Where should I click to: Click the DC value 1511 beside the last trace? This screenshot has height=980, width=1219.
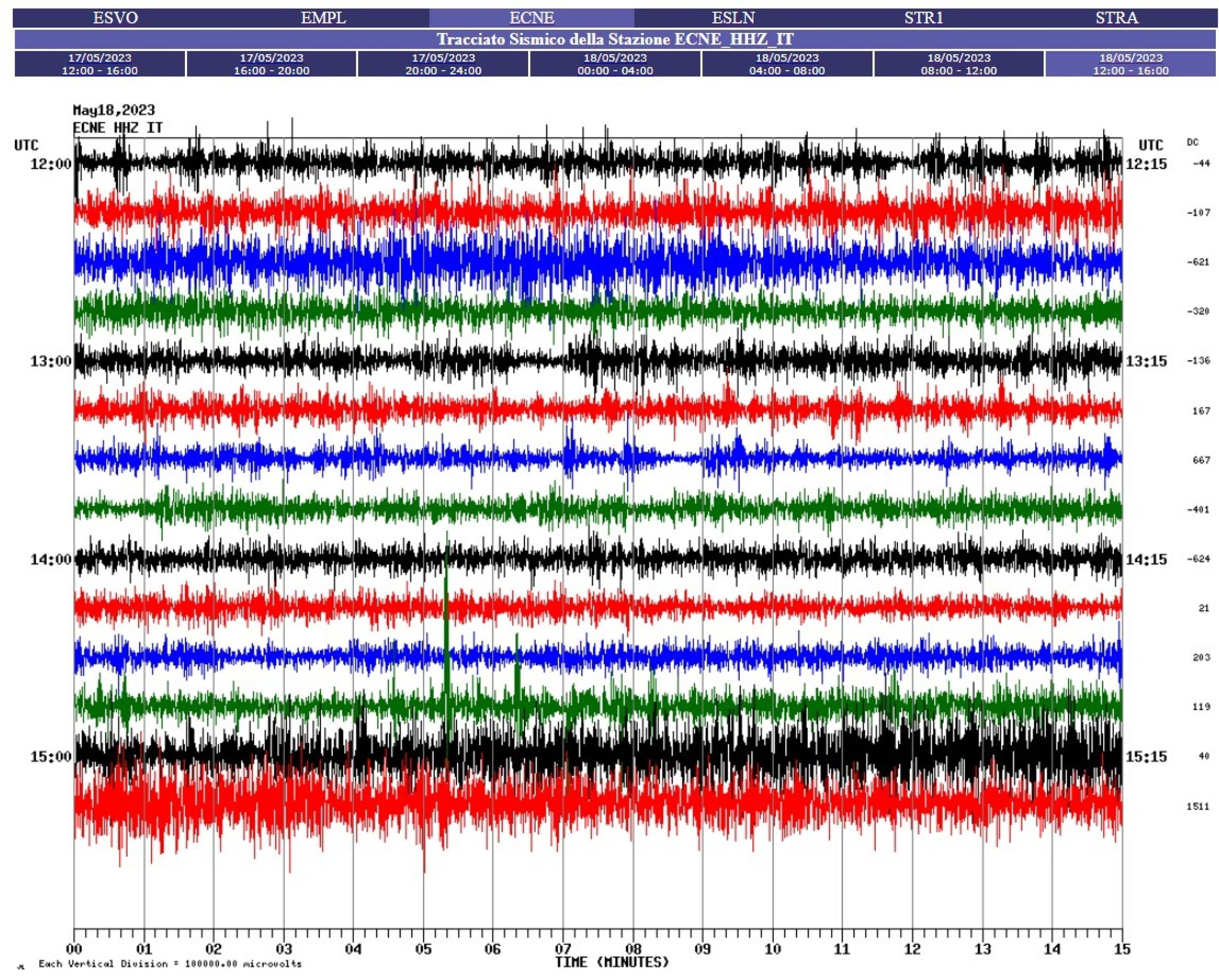coord(1198,807)
